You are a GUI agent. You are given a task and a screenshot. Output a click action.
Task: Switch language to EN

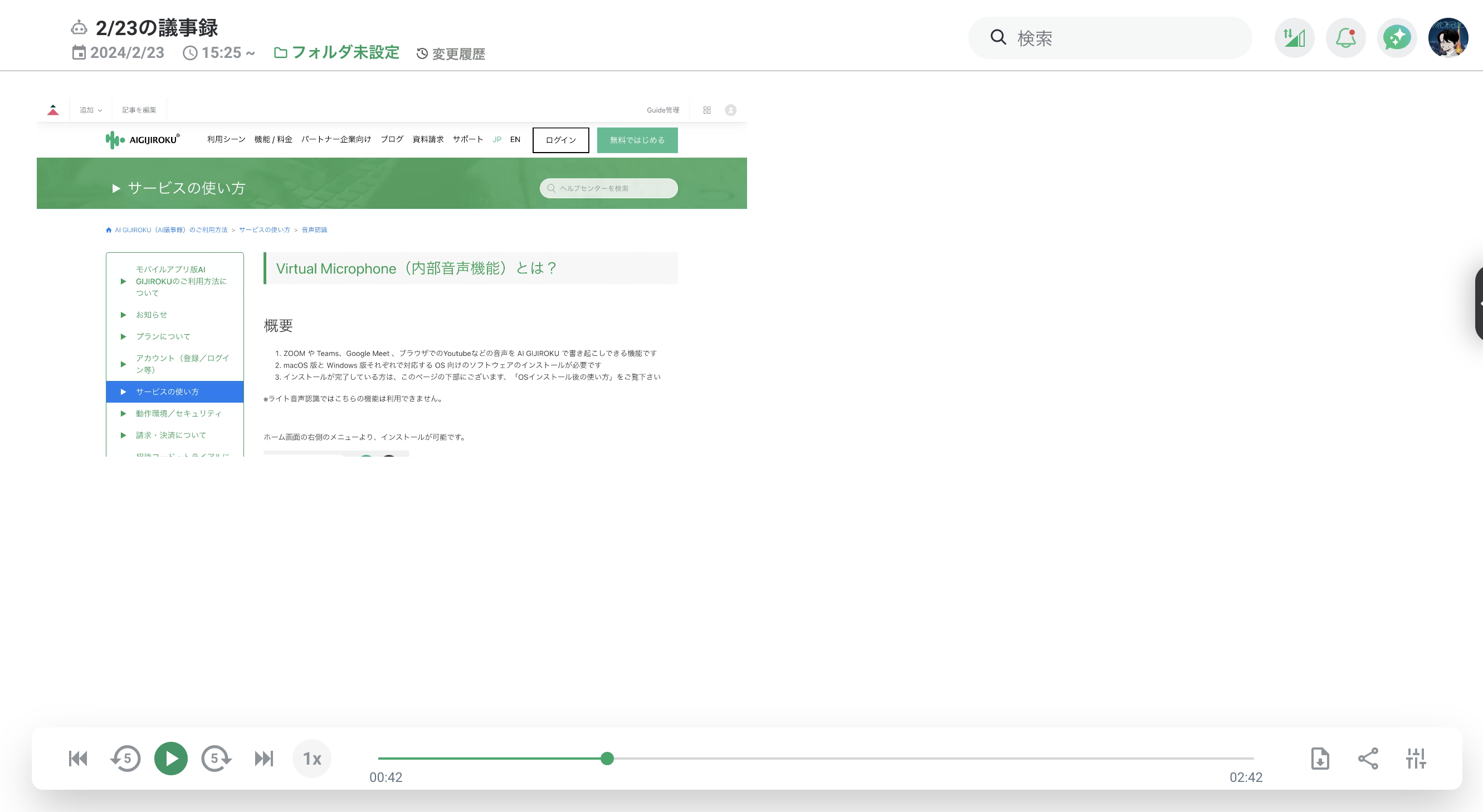(515, 139)
